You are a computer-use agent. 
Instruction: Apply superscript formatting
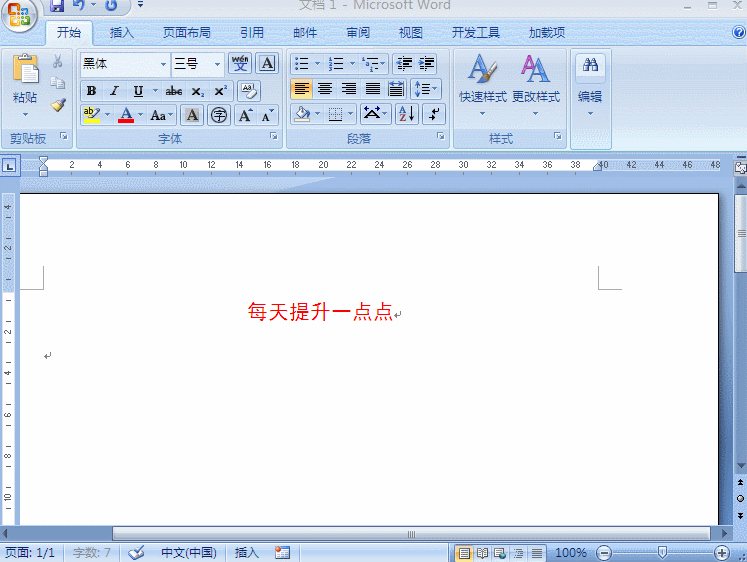(221, 91)
